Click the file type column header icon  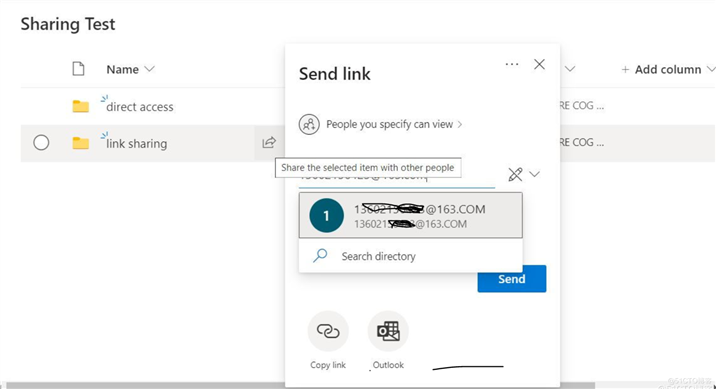[79, 69]
